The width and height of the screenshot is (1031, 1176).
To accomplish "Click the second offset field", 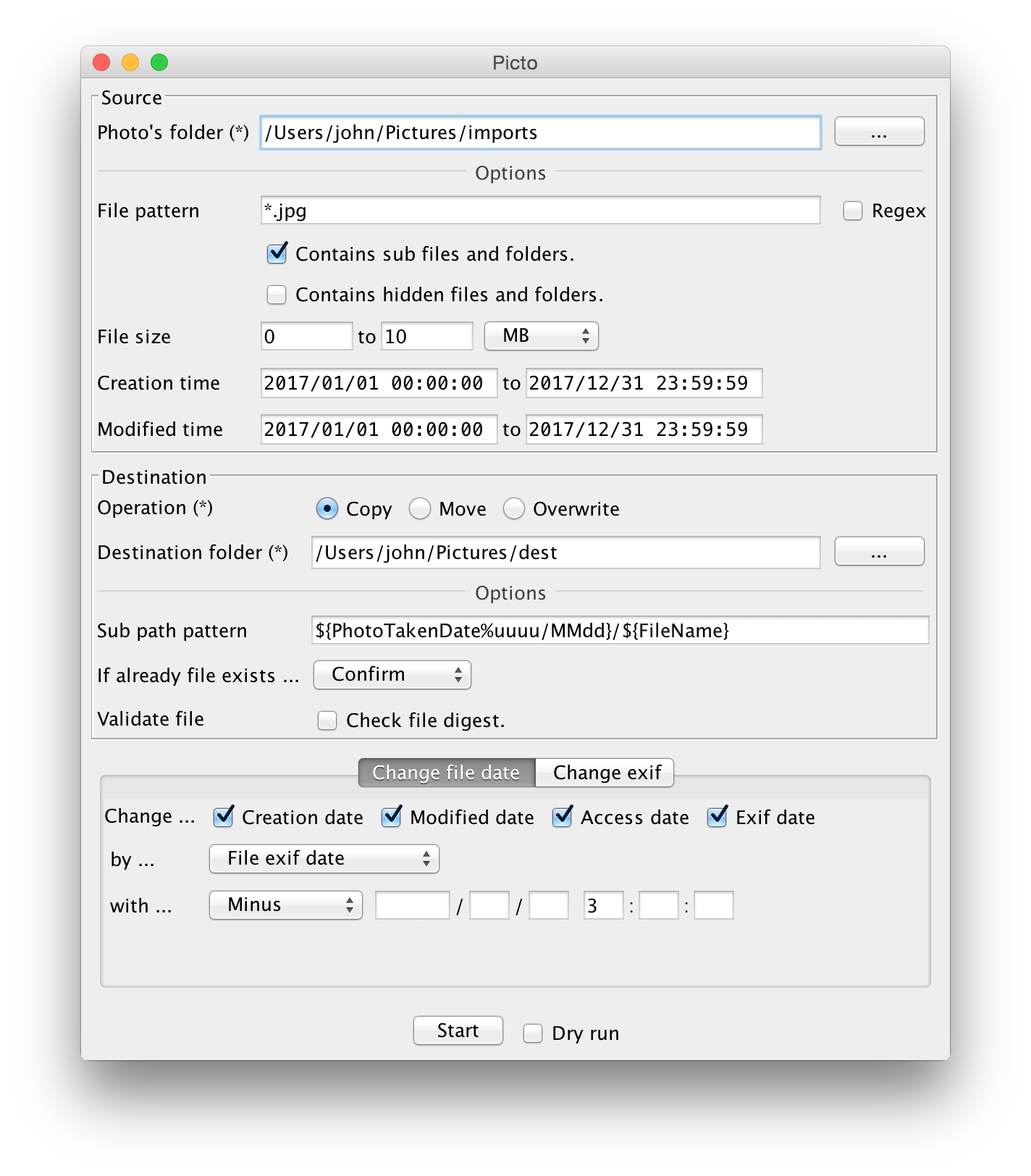I will 714,905.
